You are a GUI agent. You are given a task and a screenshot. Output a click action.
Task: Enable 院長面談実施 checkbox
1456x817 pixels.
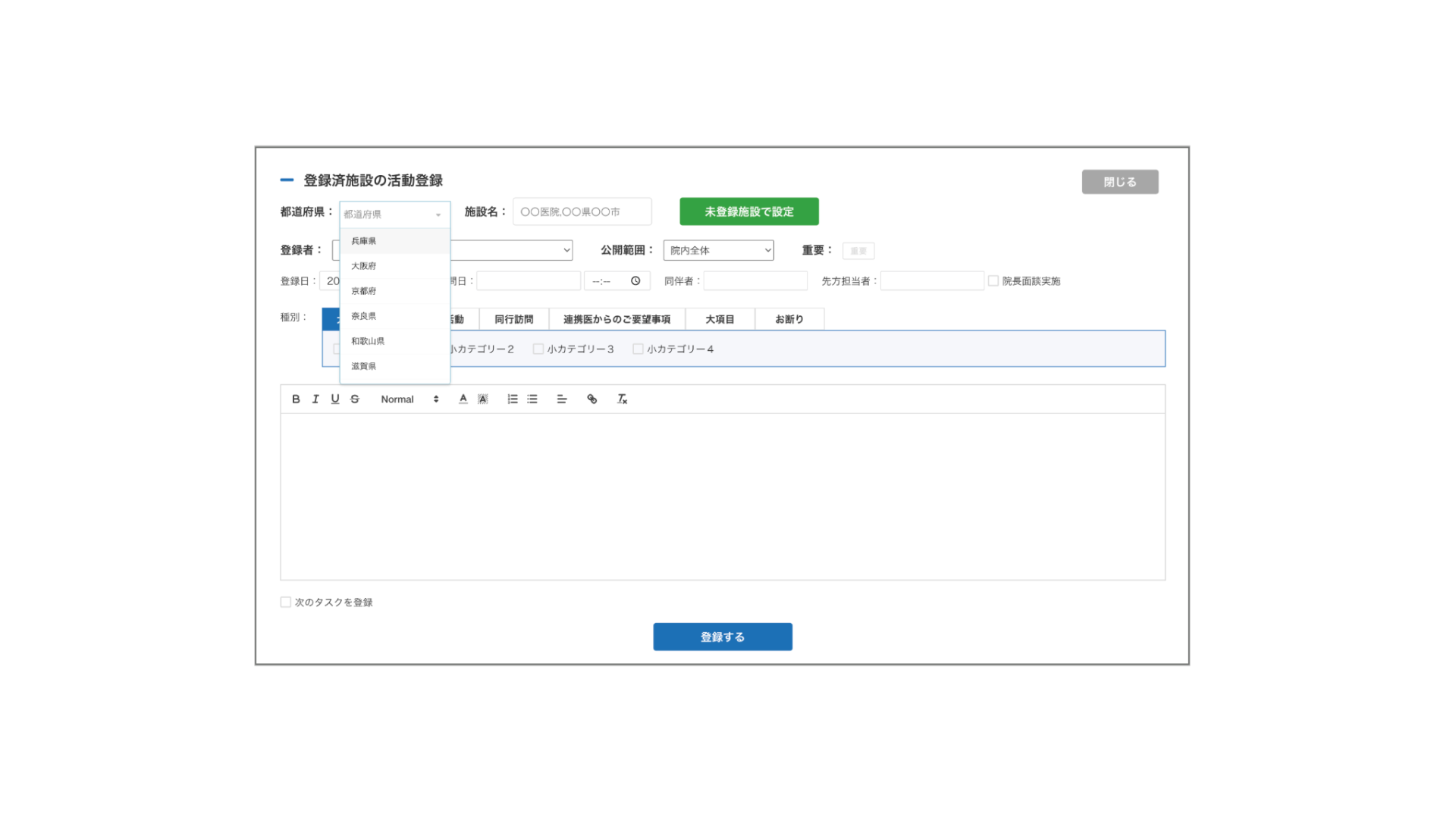(x=993, y=281)
